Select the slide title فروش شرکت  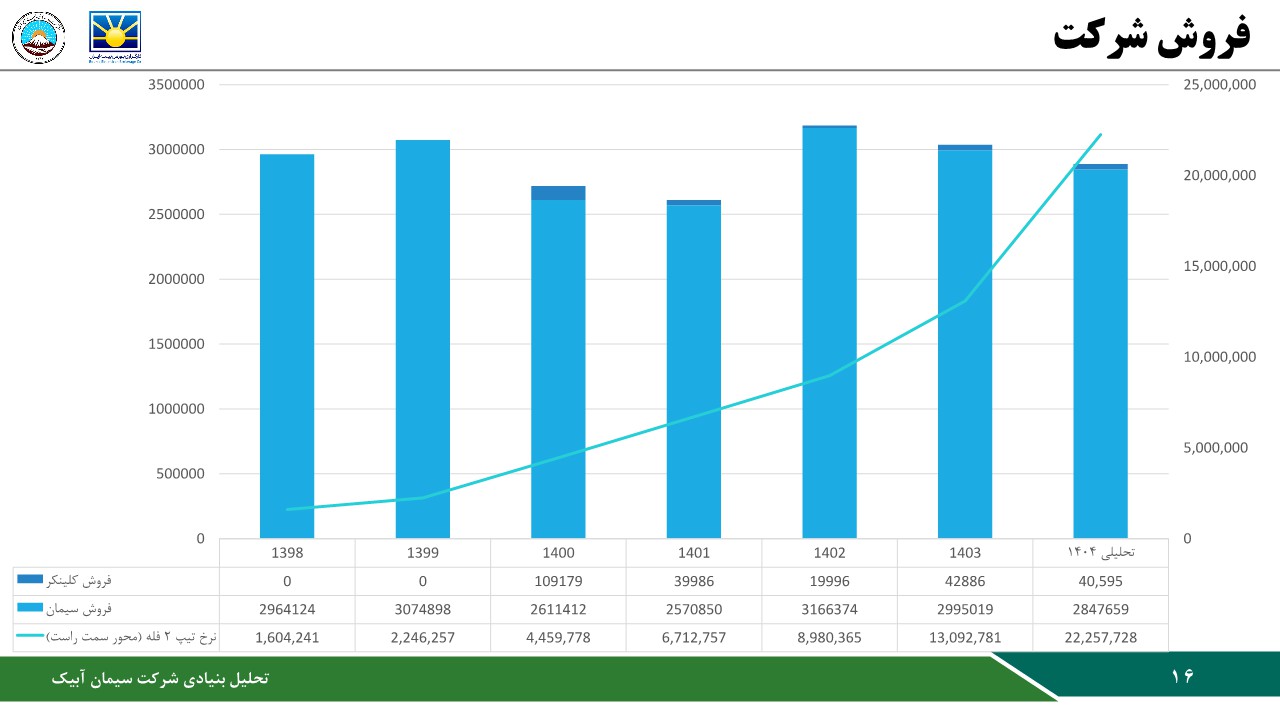1151,35
